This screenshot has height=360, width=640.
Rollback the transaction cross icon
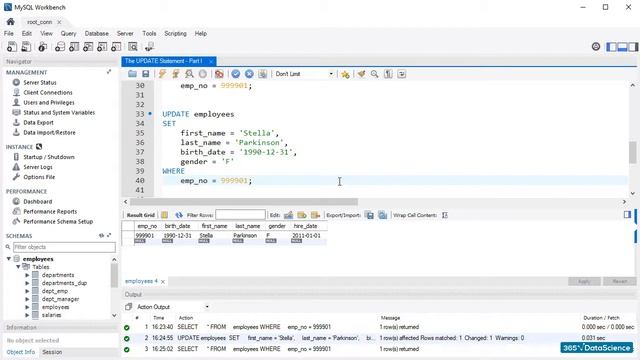coord(249,74)
